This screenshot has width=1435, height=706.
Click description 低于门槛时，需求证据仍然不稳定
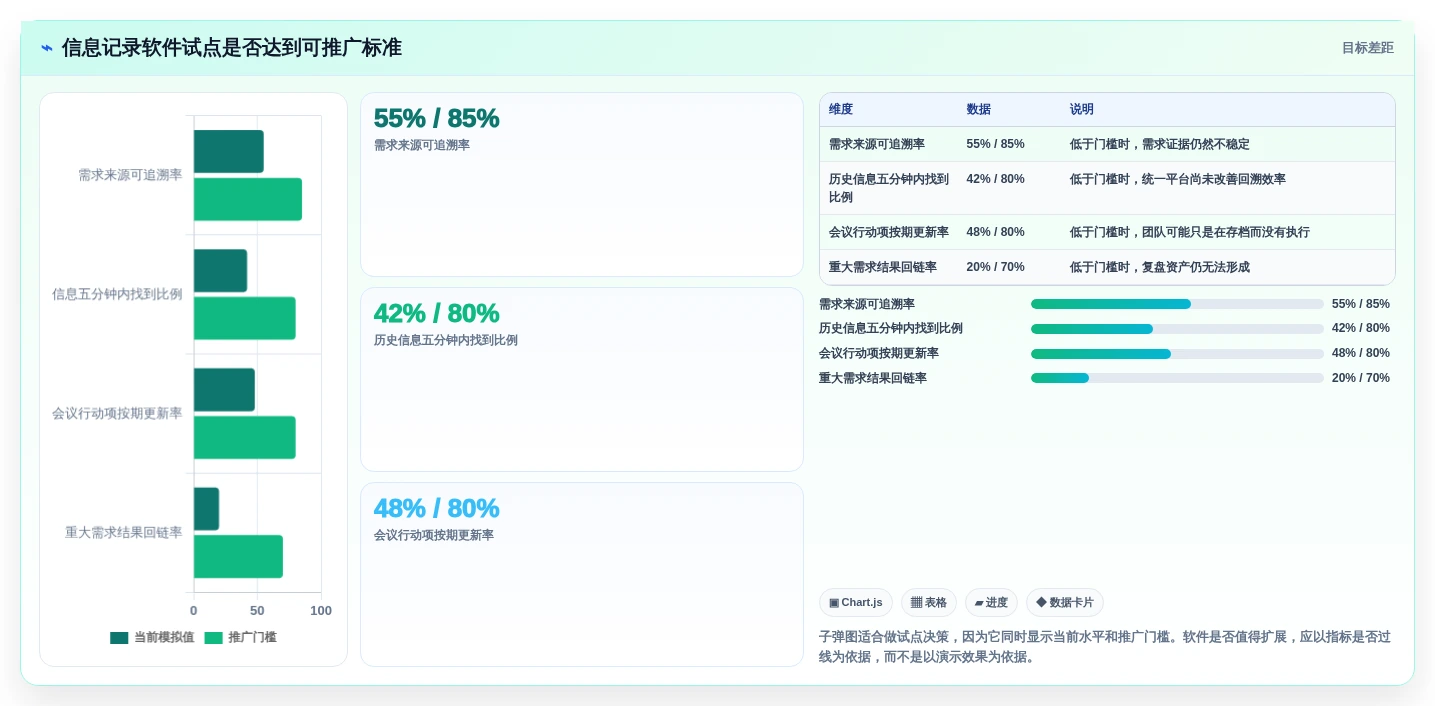1159,144
